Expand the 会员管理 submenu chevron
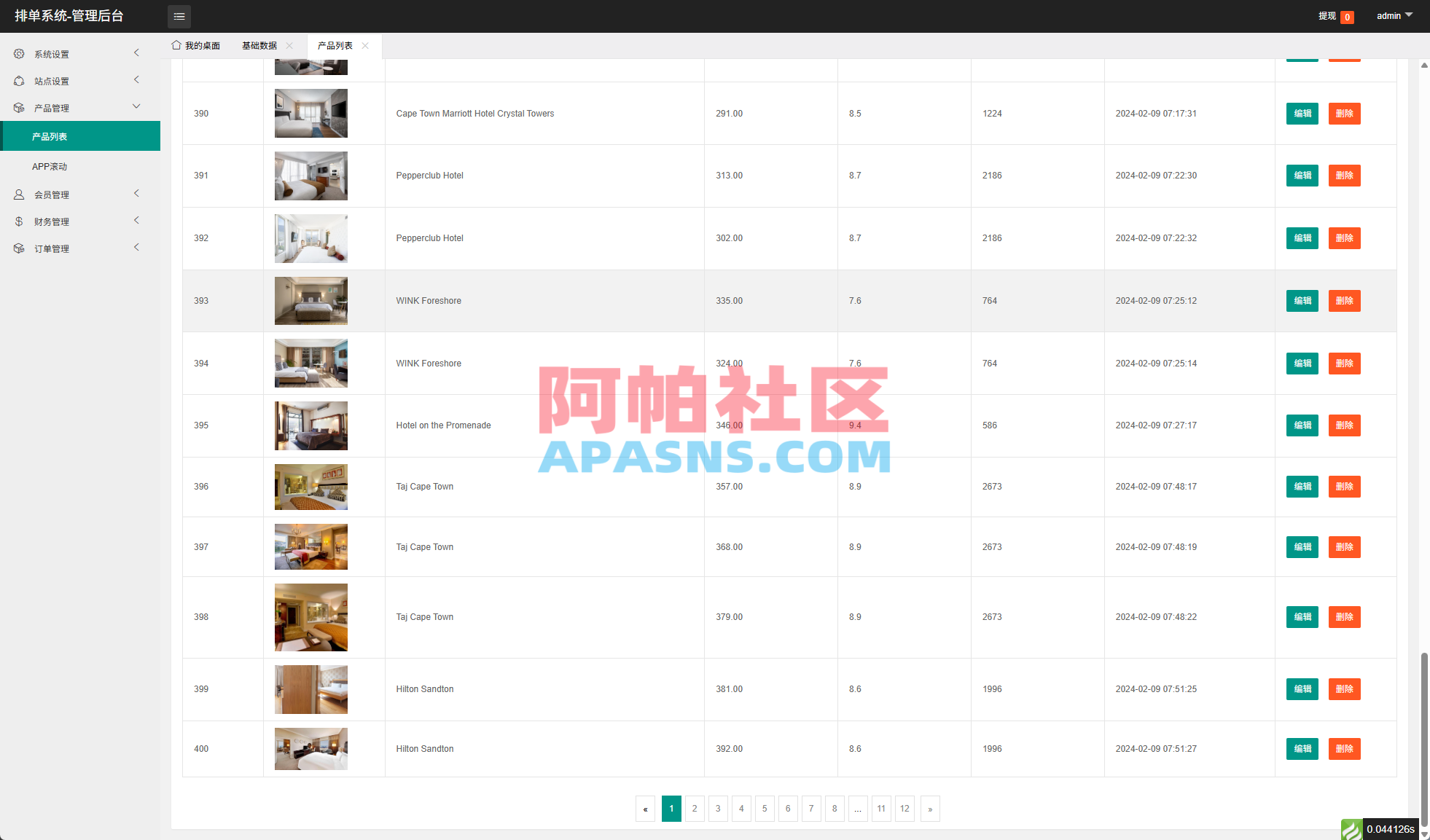Image resolution: width=1430 pixels, height=840 pixels. (136, 193)
